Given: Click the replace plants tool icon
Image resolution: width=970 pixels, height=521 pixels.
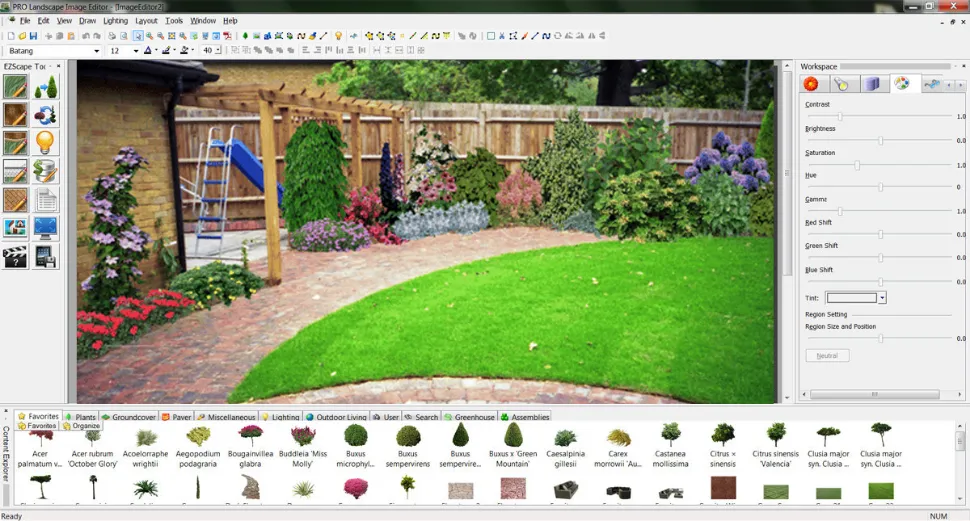Looking at the screenshot, I should (x=46, y=115).
